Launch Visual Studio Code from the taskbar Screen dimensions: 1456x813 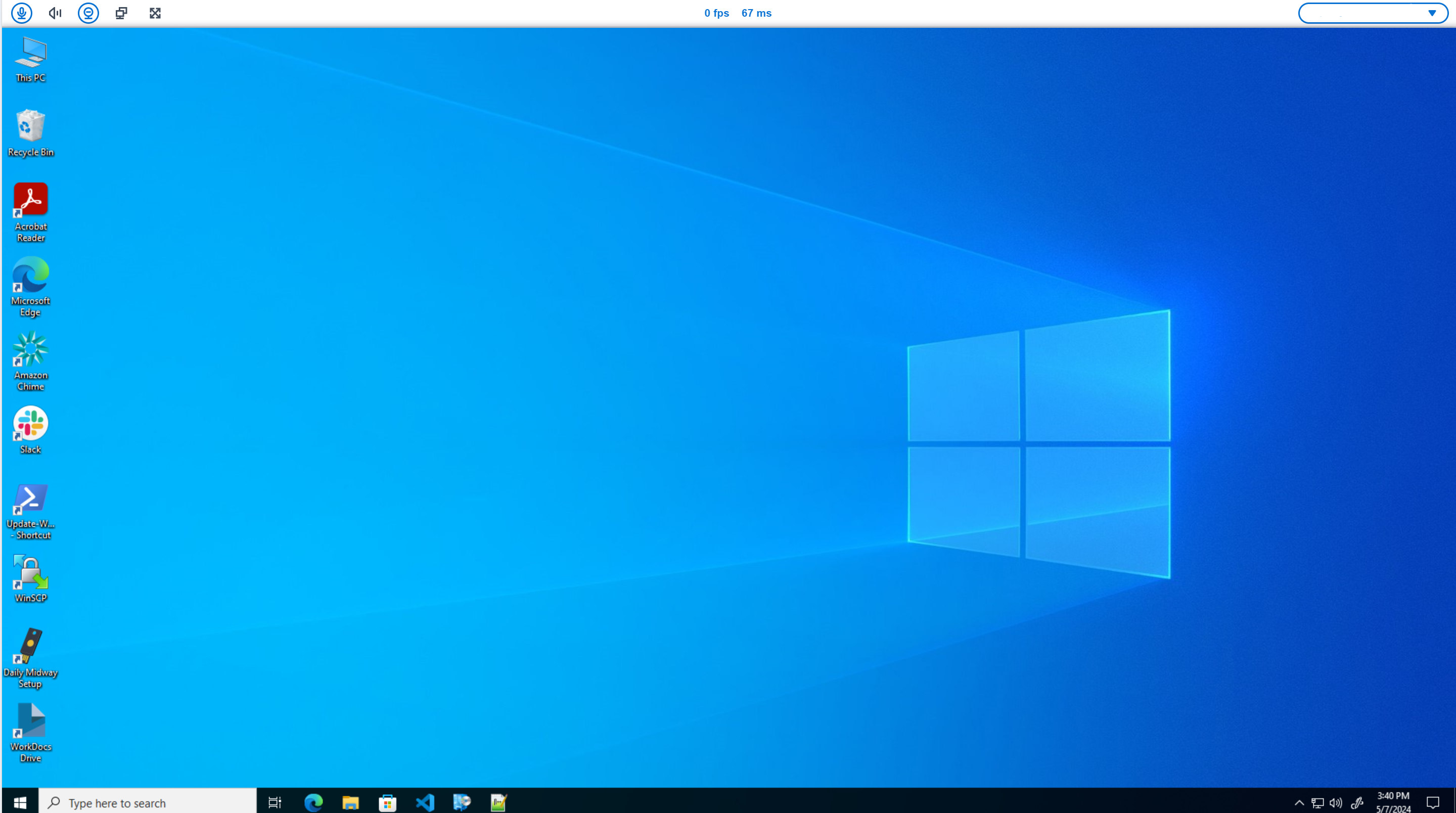point(425,802)
